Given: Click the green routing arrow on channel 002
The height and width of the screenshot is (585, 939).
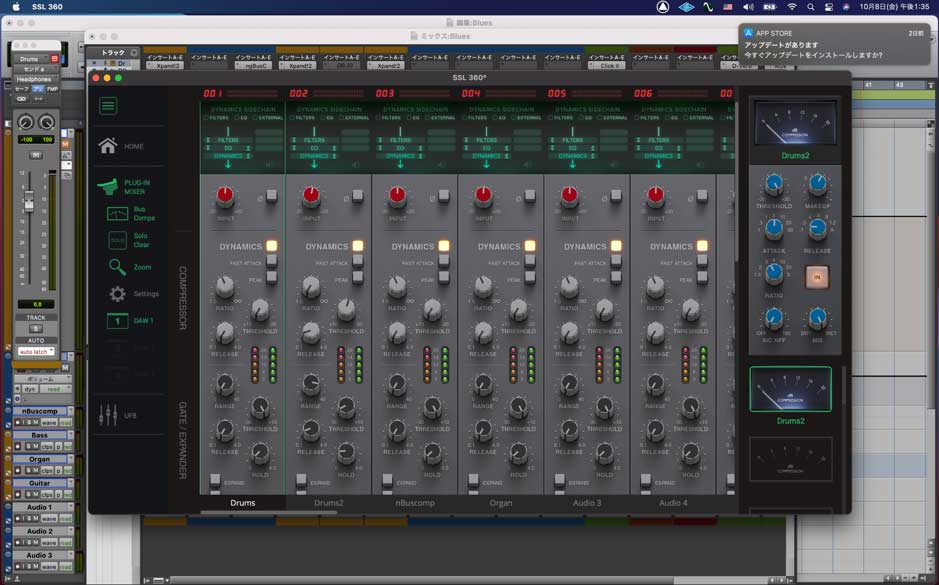Looking at the screenshot, I should point(314,163).
